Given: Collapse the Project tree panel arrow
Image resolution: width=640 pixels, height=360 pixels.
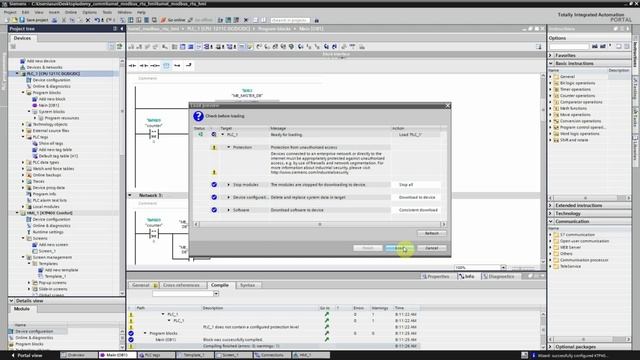Looking at the screenshot, I should click(122, 29).
